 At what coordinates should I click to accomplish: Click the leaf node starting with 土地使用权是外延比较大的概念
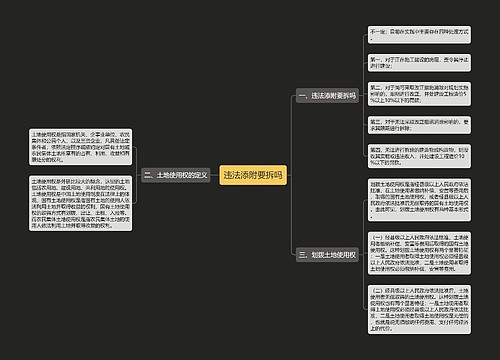coord(80,203)
